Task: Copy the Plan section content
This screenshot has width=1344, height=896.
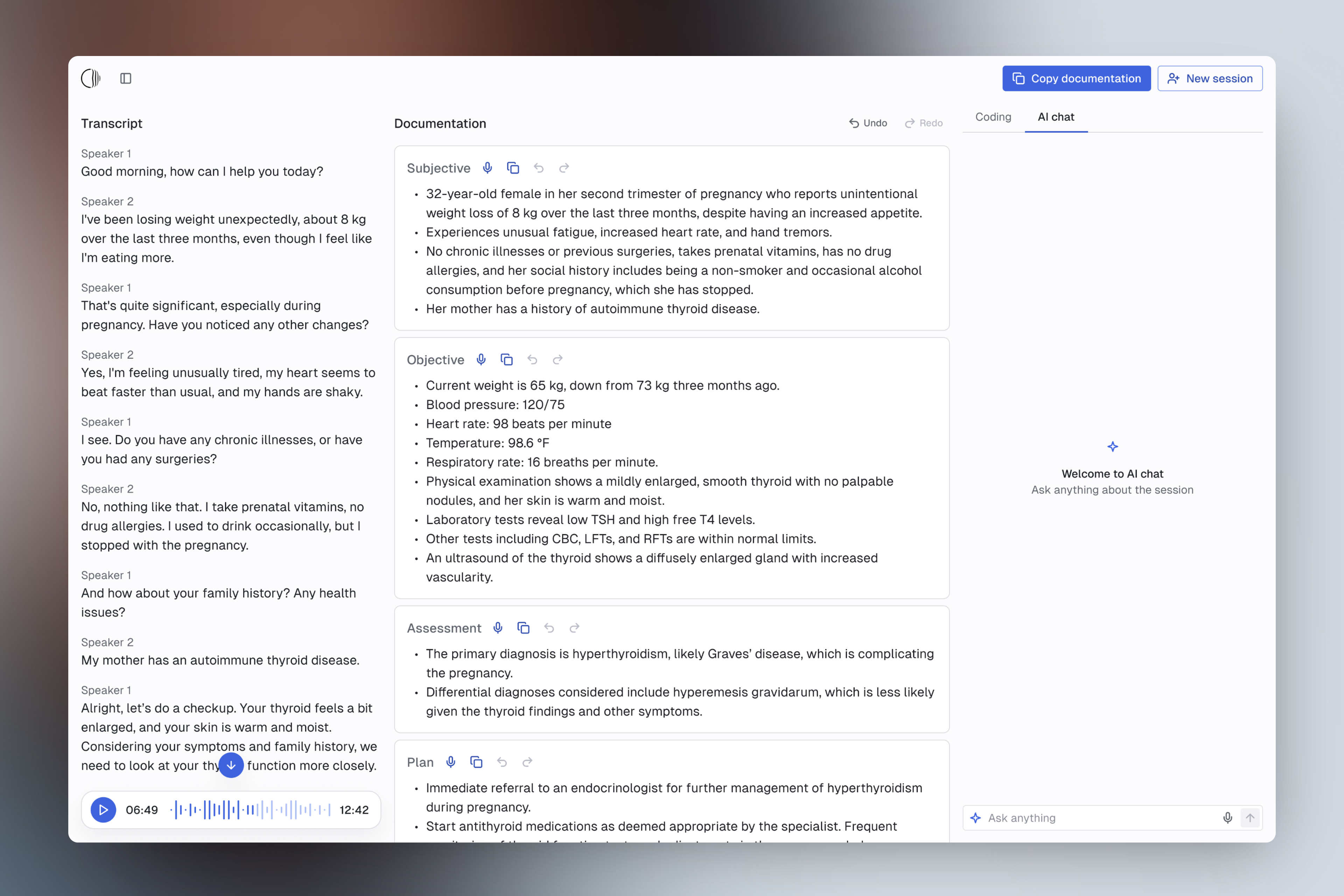Action: tap(476, 762)
